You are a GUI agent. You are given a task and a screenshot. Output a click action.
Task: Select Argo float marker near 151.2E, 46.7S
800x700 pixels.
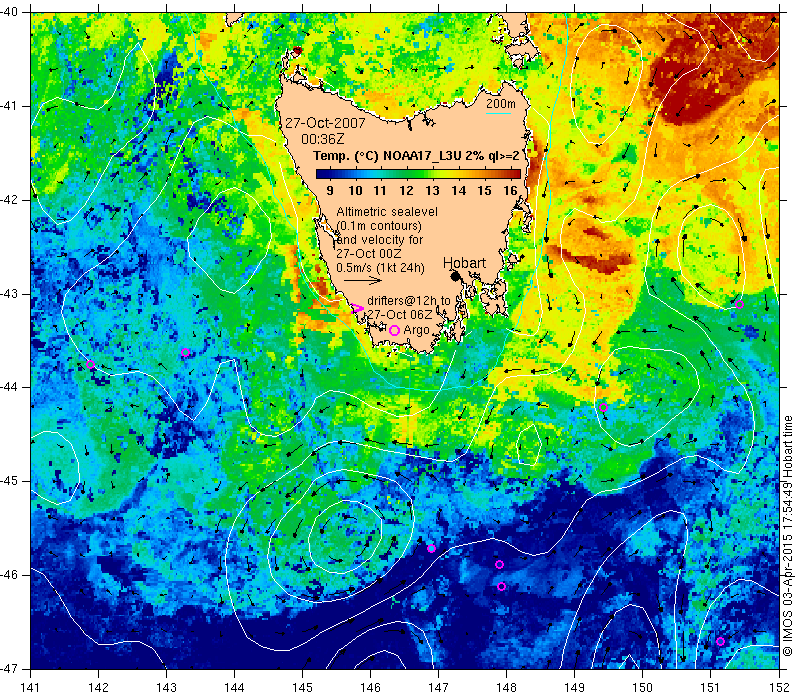click(720, 641)
